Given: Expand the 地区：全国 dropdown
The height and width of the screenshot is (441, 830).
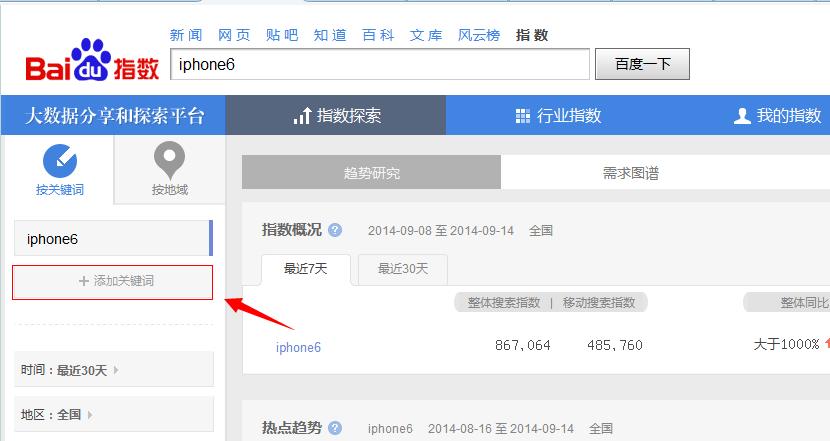Looking at the screenshot, I should tap(114, 414).
